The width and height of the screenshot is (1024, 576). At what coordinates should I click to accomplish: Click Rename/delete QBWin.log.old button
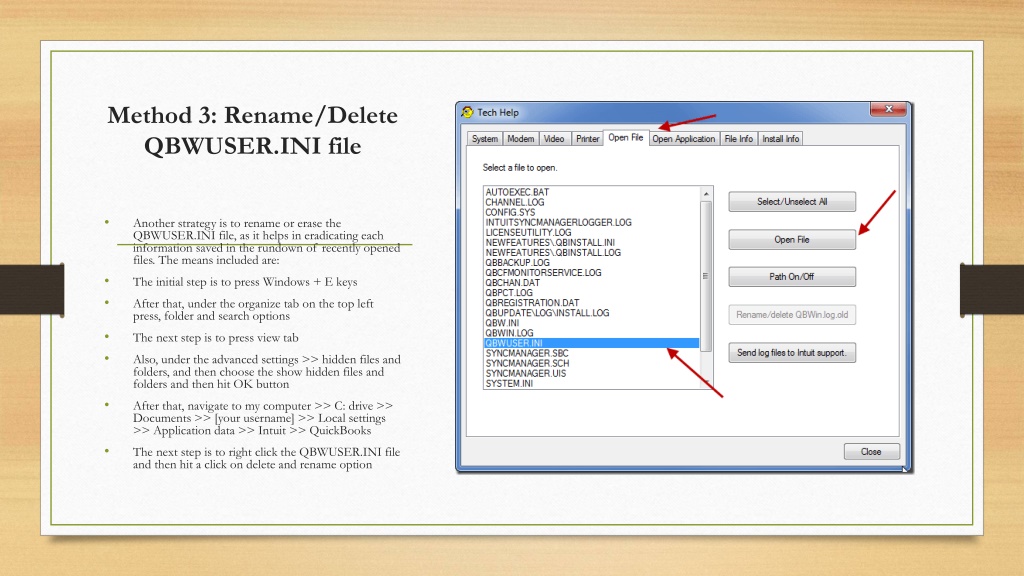click(x=792, y=315)
